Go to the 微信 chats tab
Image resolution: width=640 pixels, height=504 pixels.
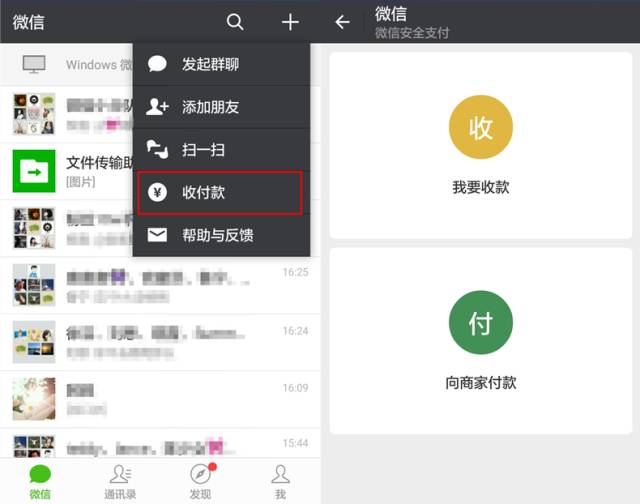point(40,480)
